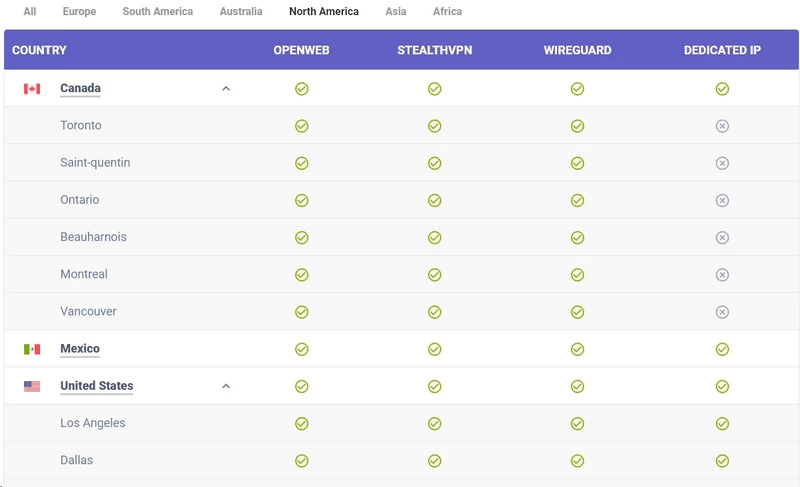800x487 pixels.
Task: Click Vancouver's Dedicated IP cross icon
Action: pyautogui.click(x=722, y=312)
